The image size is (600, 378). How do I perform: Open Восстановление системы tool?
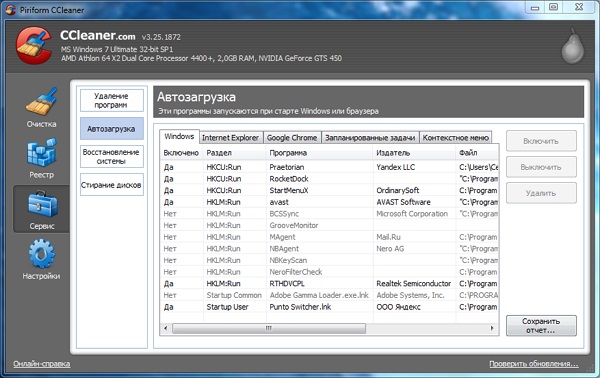[112, 156]
